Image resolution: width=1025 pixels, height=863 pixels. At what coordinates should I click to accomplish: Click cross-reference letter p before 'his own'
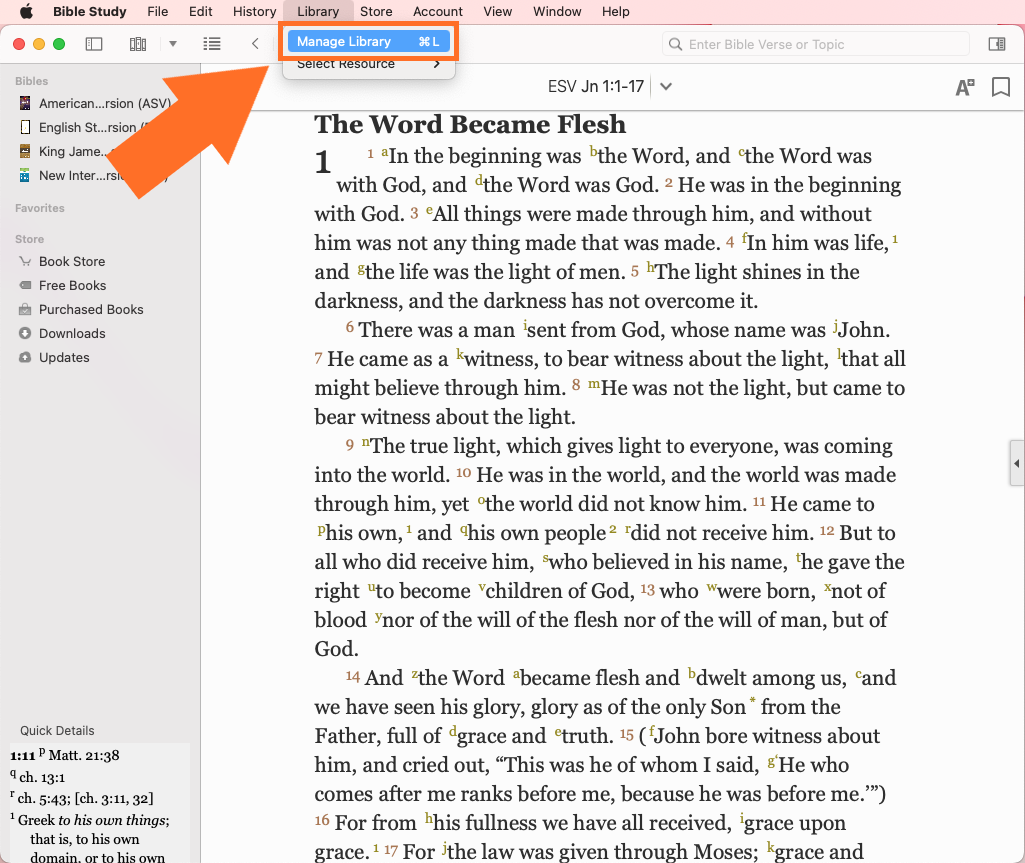[x=321, y=530]
